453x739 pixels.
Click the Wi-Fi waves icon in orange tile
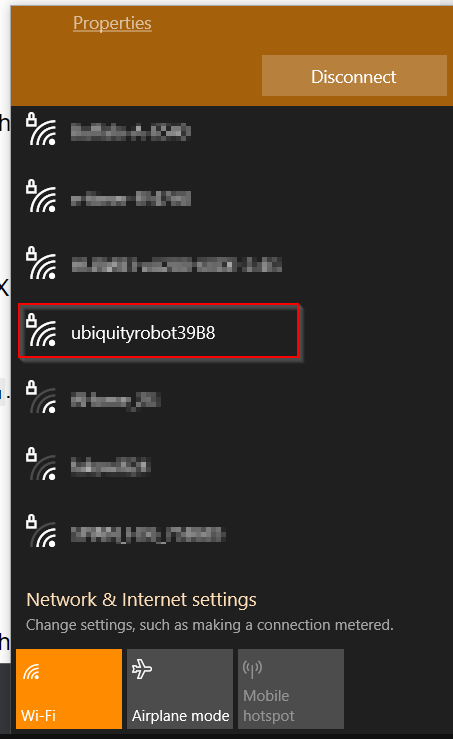coord(32,671)
